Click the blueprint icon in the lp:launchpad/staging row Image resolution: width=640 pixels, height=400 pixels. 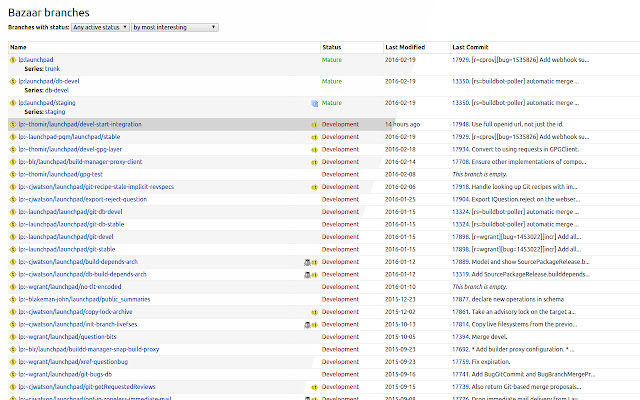314,104
